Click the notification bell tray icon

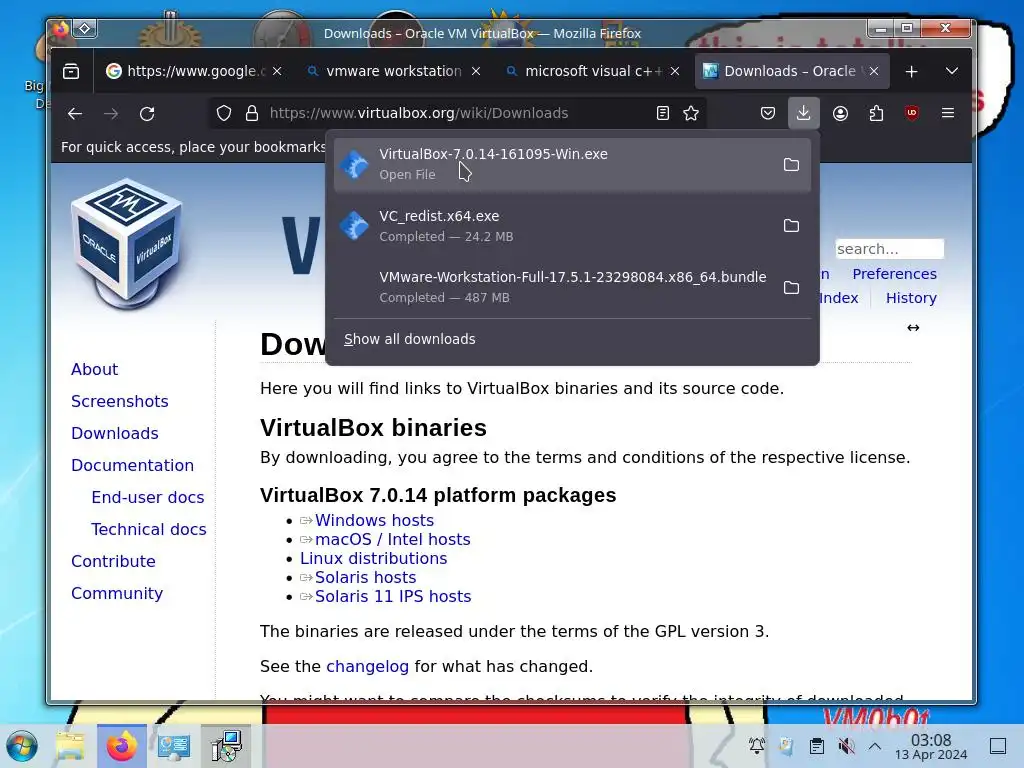pyautogui.click(x=757, y=746)
